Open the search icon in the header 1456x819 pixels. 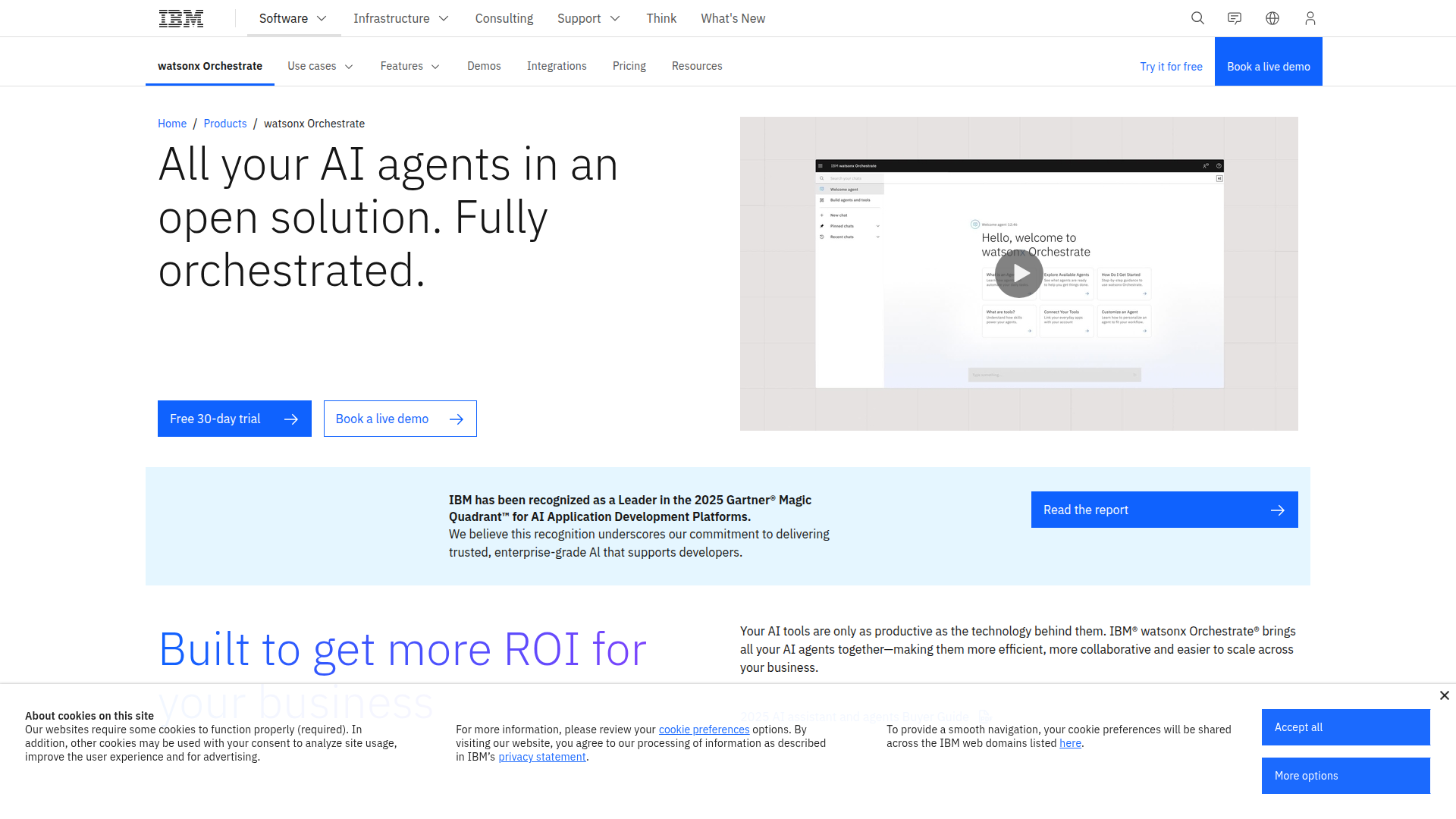1197,18
